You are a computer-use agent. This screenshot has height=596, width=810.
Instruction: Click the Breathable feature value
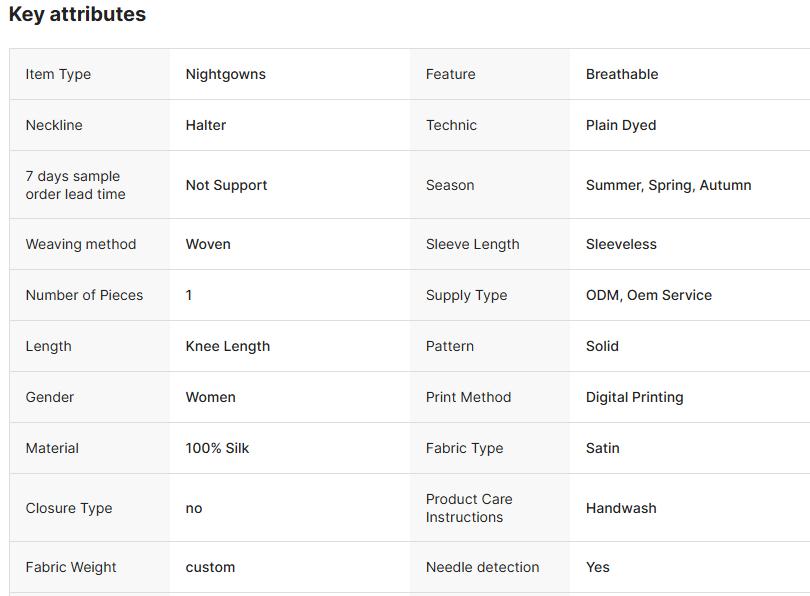click(622, 74)
